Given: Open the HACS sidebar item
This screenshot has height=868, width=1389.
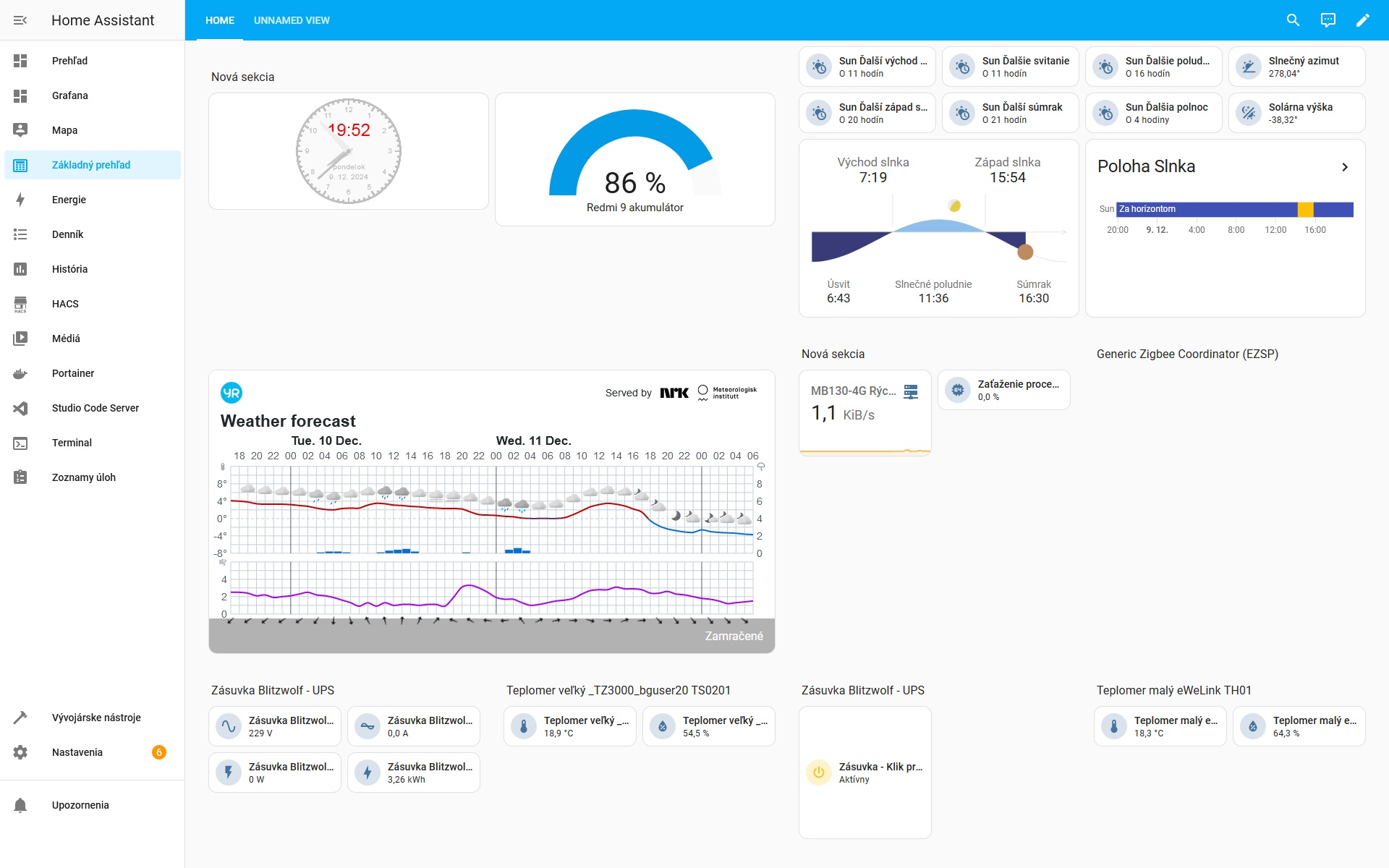Looking at the screenshot, I should click(x=65, y=304).
